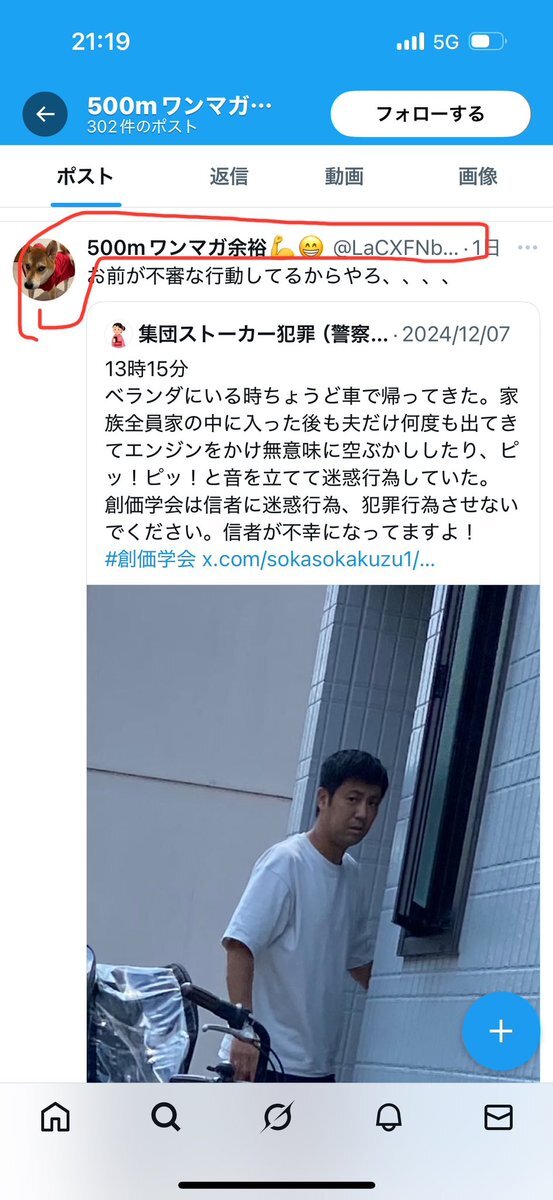The height and width of the screenshot is (1200, 553).
Task: Open the quoted author's small avatar
Action: click(118, 333)
